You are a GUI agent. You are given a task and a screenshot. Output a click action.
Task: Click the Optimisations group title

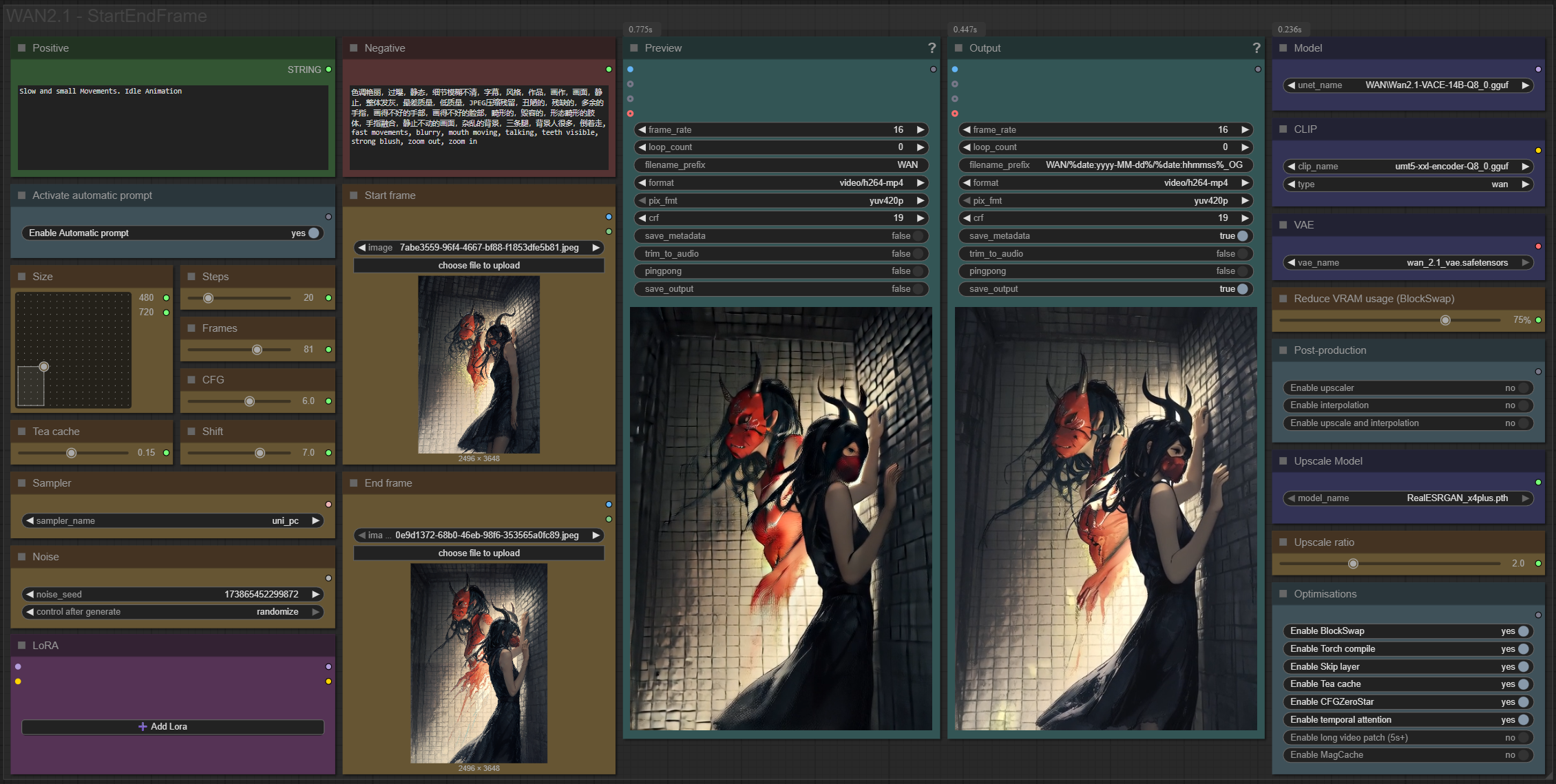pos(1325,594)
